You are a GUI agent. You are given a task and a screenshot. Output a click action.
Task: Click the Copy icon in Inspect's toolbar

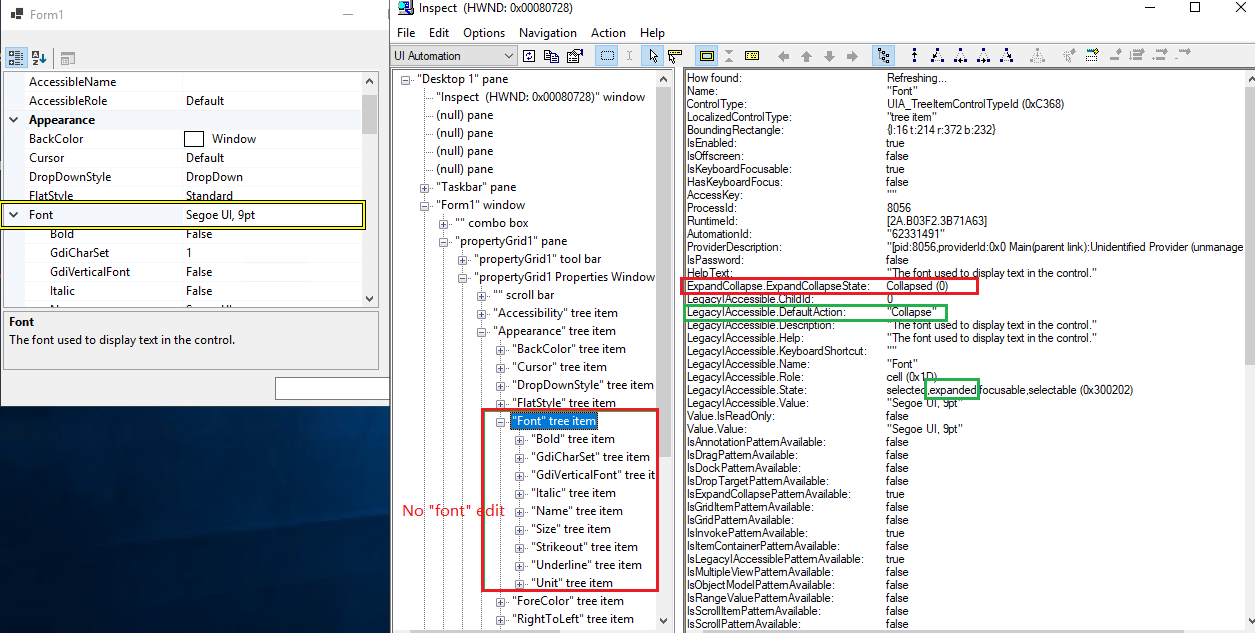pos(551,56)
